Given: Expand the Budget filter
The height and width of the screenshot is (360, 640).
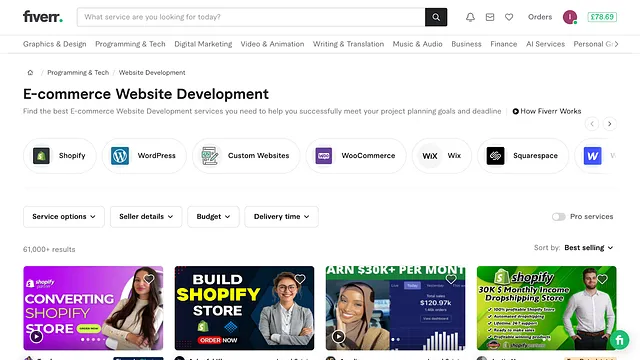Looking at the screenshot, I should point(213,217).
